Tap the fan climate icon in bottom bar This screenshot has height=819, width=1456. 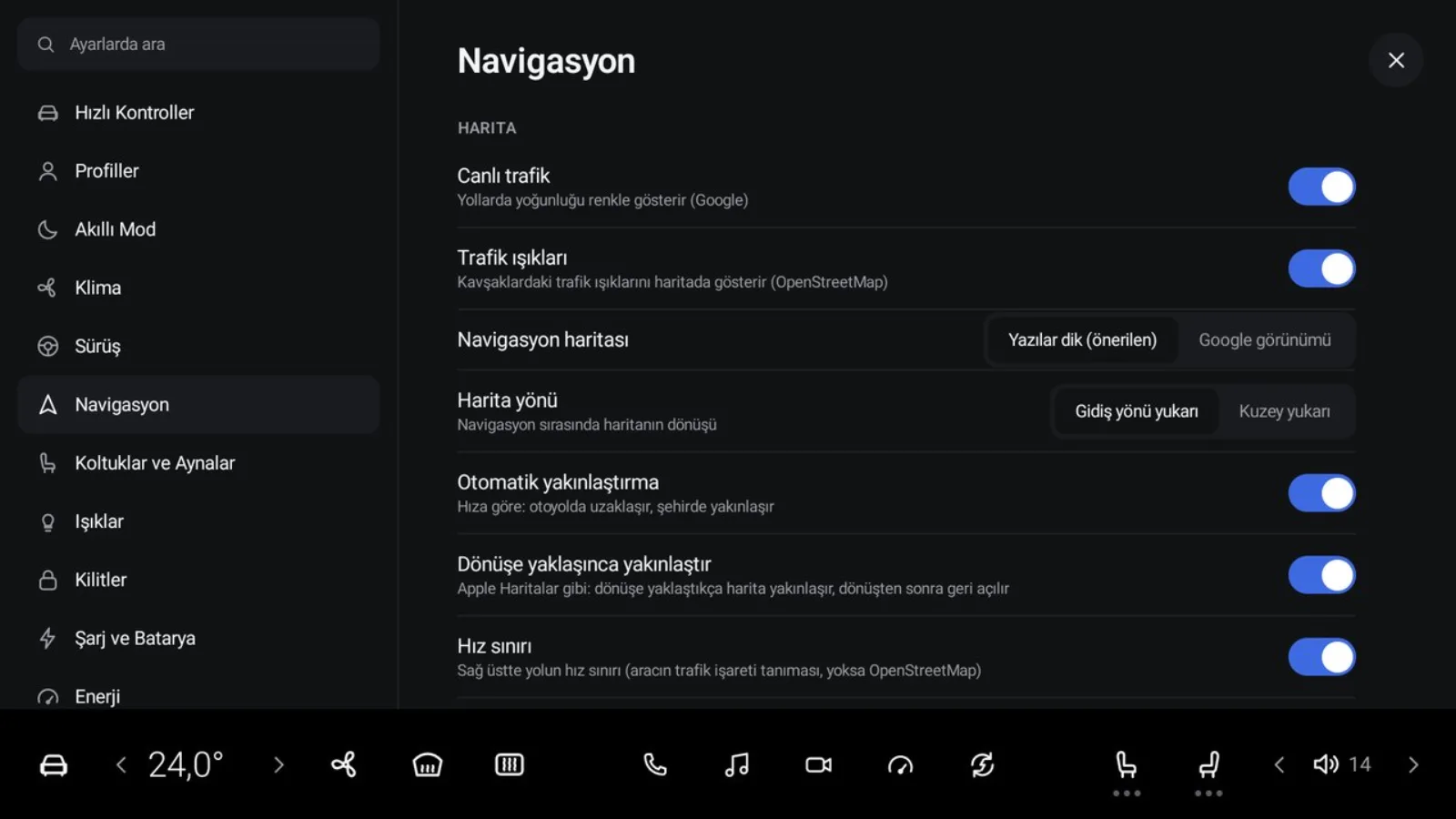click(x=344, y=764)
